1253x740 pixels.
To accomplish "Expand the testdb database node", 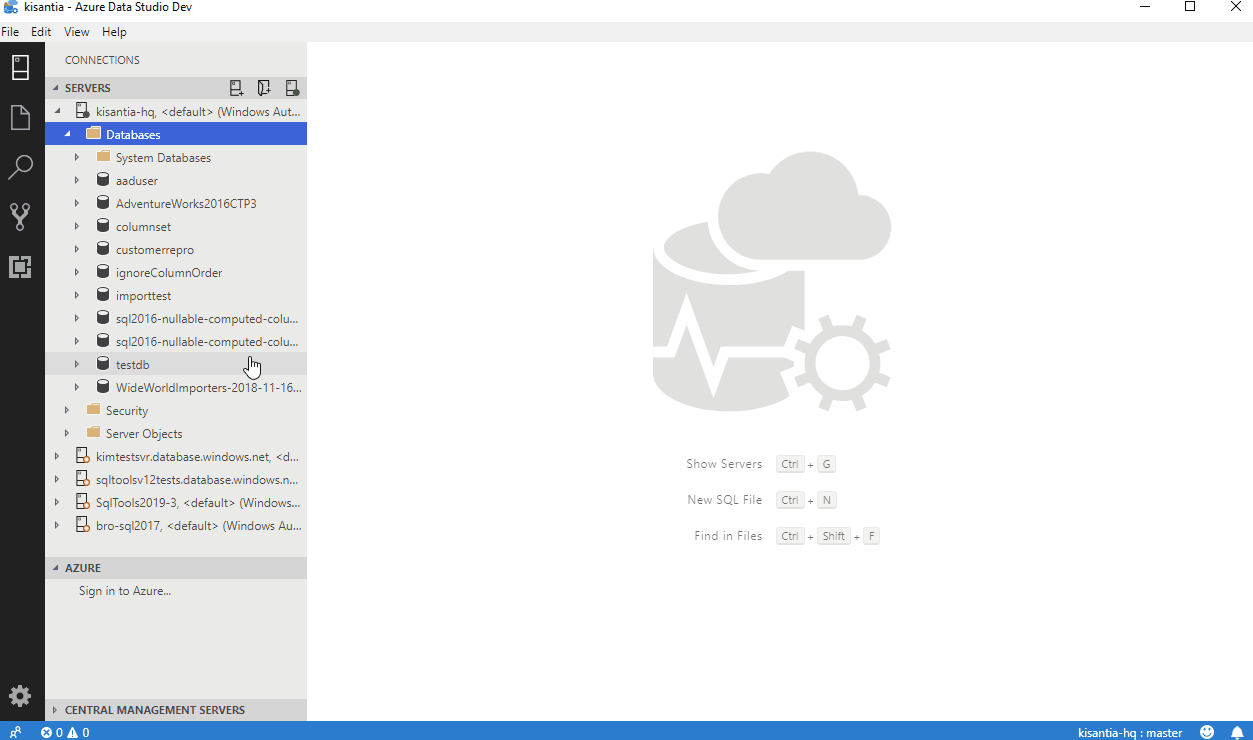I will (77, 364).
